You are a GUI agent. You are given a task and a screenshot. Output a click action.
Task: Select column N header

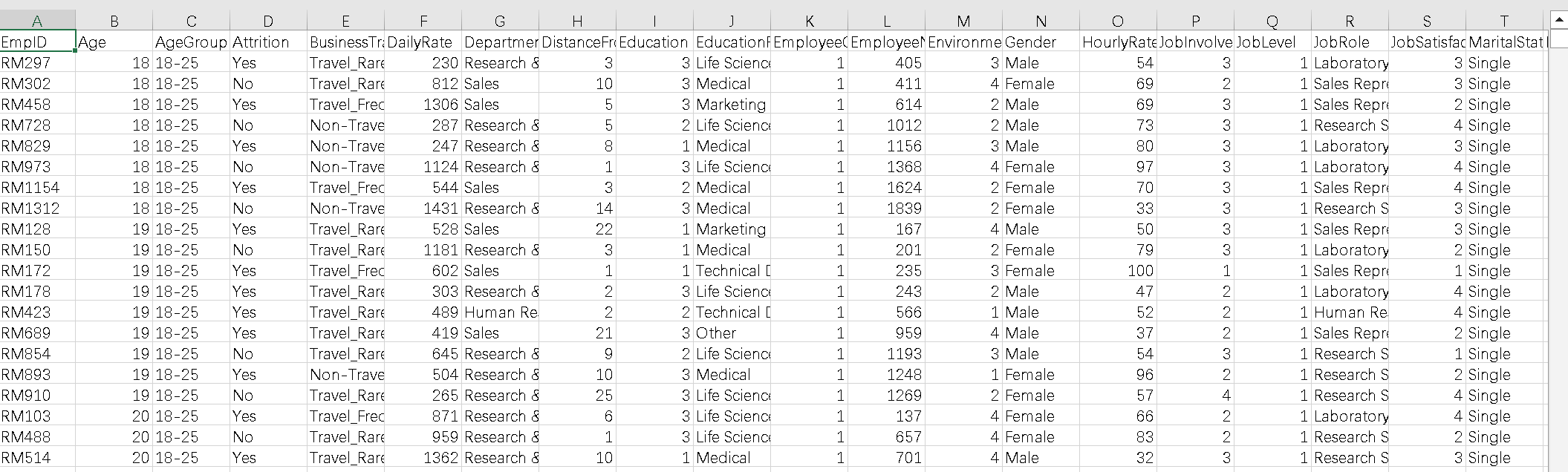[1041, 22]
